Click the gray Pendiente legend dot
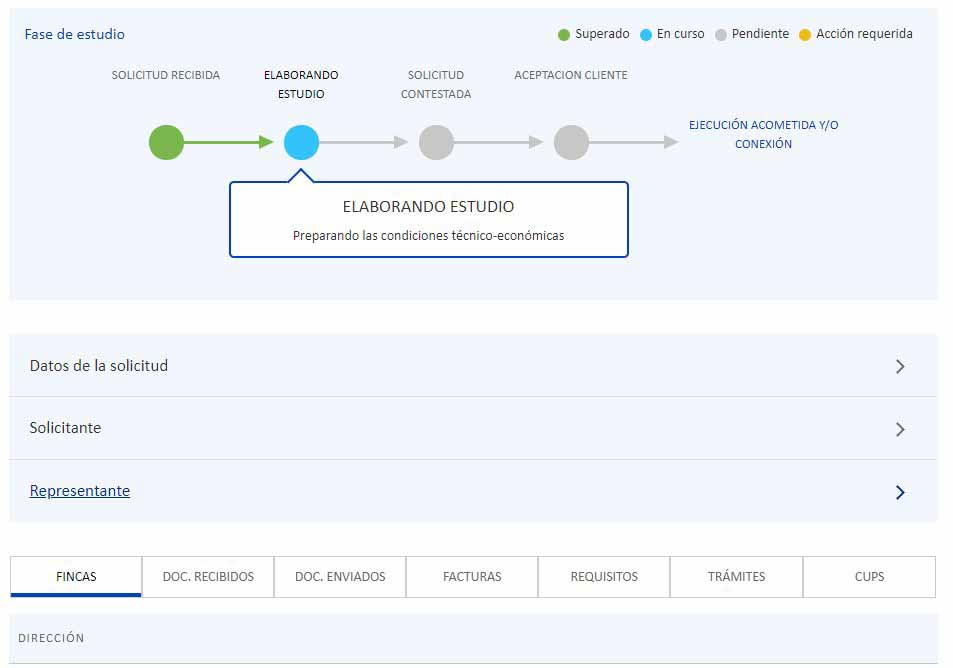 pyautogui.click(x=721, y=35)
